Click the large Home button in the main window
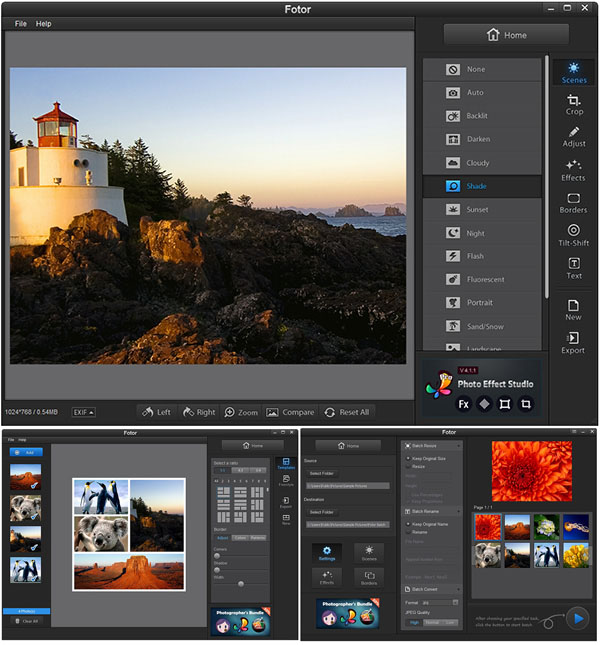This screenshot has width=600, height=645. pos(506,35)
